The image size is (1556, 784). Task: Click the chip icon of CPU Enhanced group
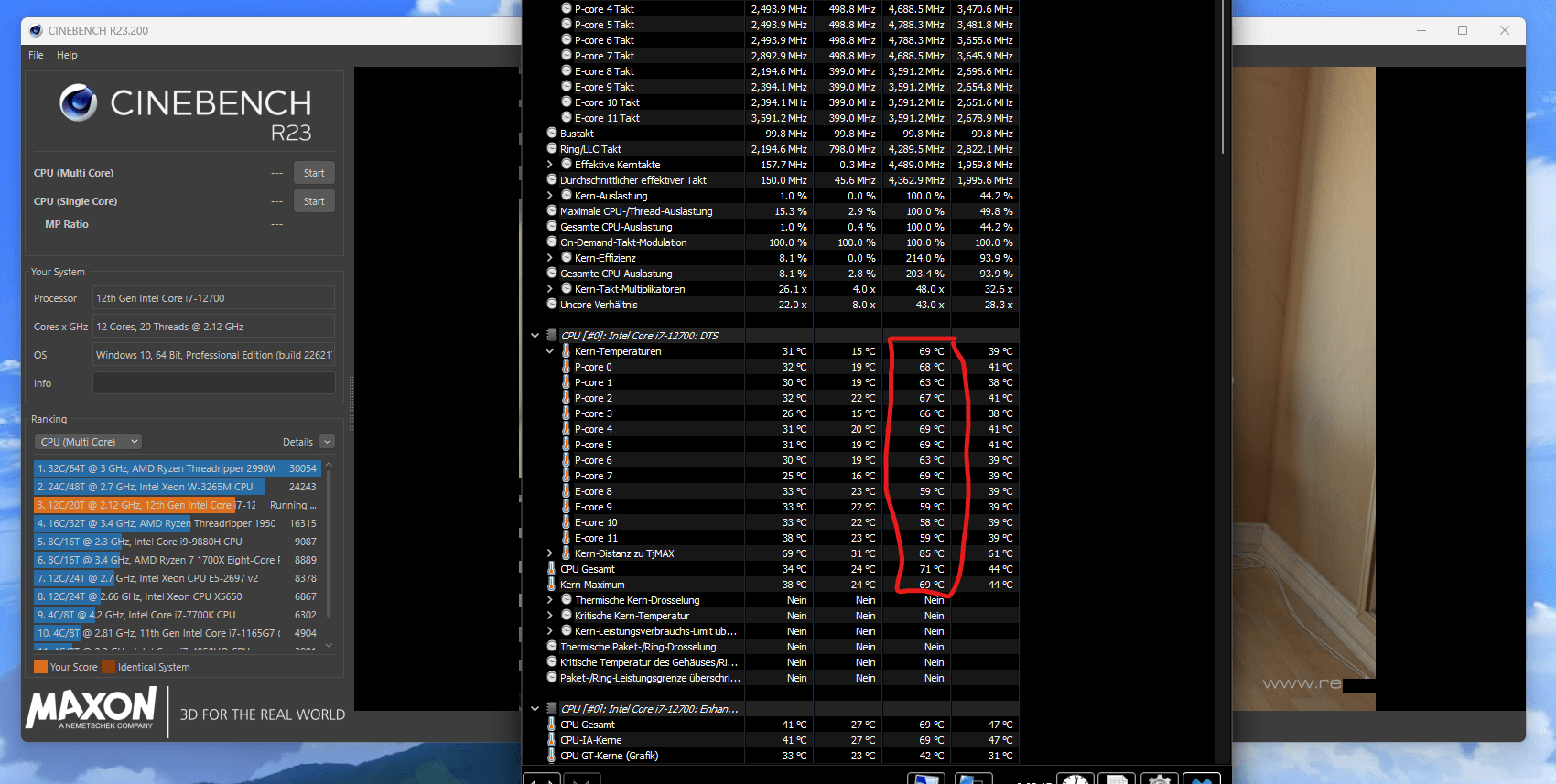tap(552, 708)
